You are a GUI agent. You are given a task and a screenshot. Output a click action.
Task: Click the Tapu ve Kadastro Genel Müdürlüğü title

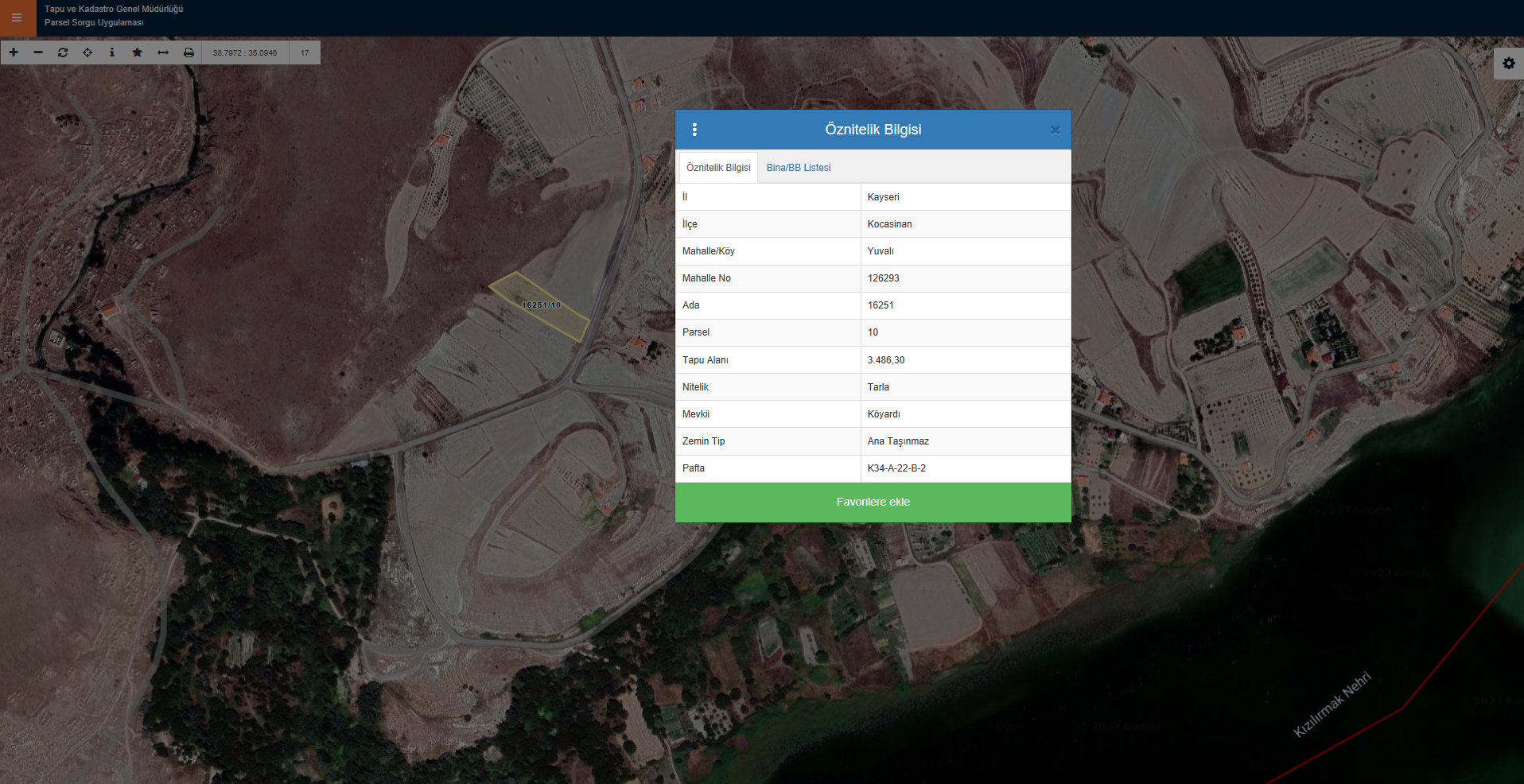[114, 9]
